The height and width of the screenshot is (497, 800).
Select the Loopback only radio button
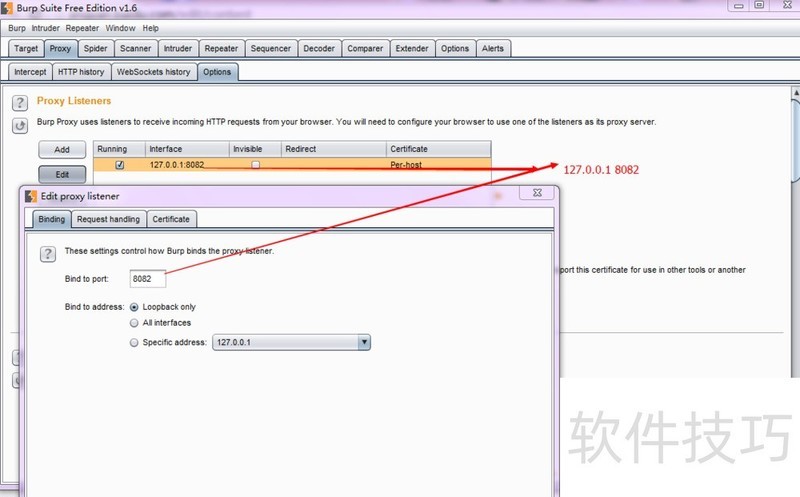[134, 307]
